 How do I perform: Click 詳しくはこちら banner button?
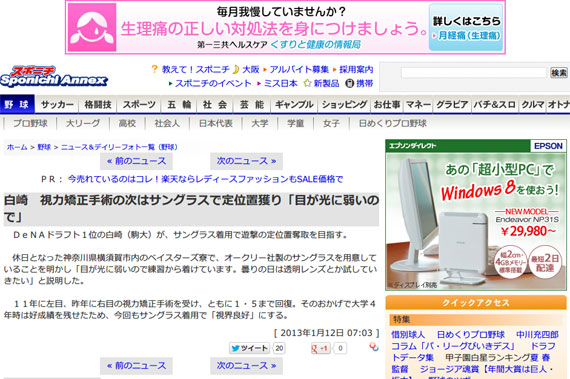click(x=466, y=28)
